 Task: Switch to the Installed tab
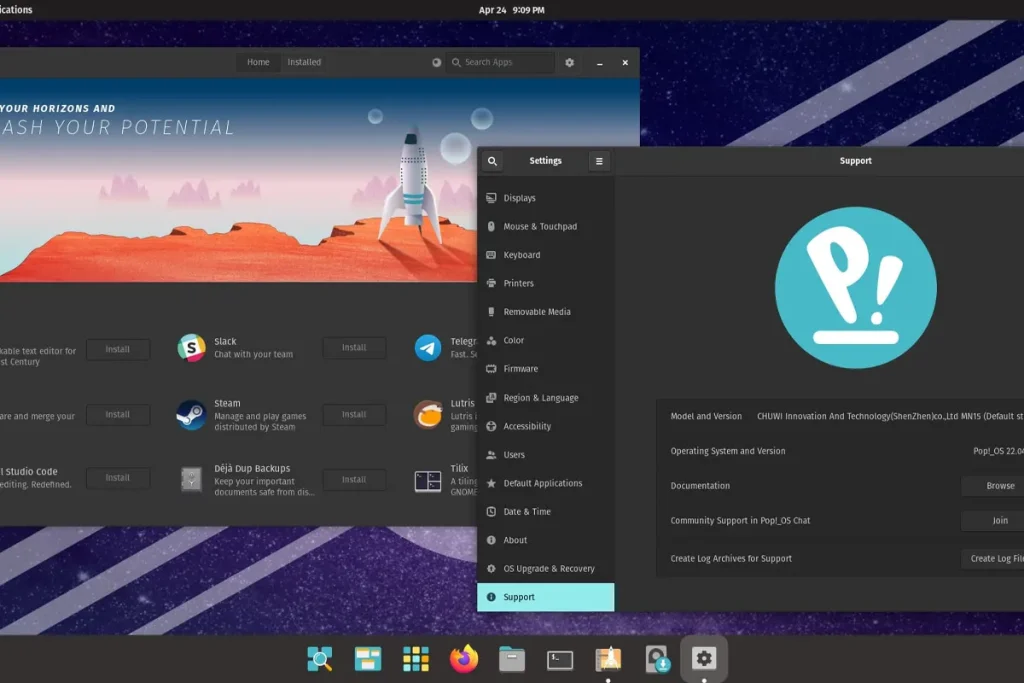[x=304, y=62]
